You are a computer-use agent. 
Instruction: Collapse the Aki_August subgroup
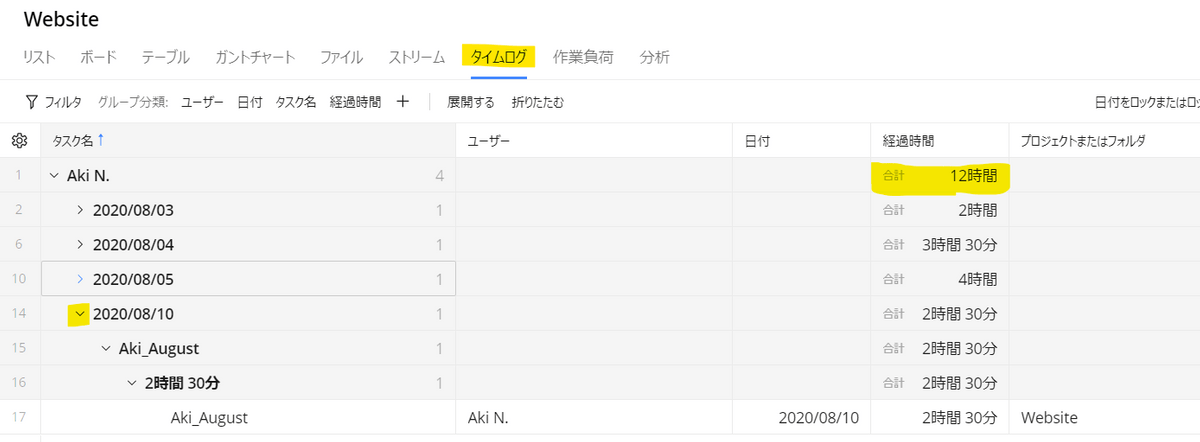pos(105,348)
